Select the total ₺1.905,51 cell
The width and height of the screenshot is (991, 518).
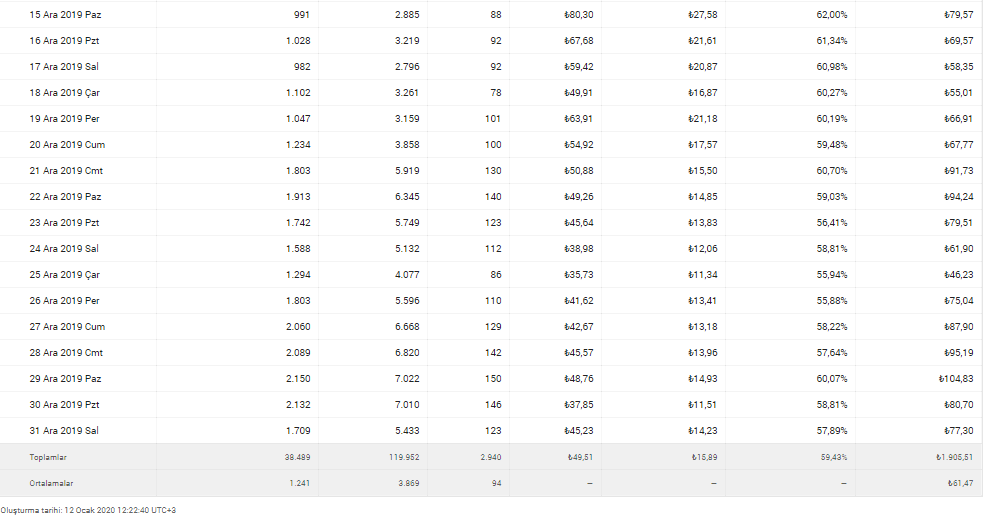point(952,457)
